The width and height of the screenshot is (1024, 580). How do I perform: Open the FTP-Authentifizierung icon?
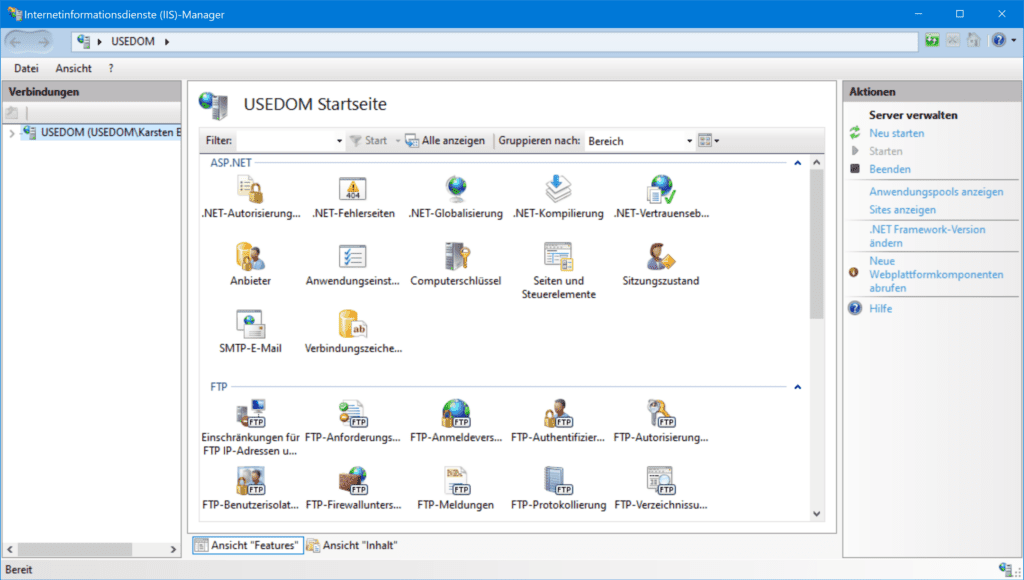pyautogui.click(x=558, y=413)
